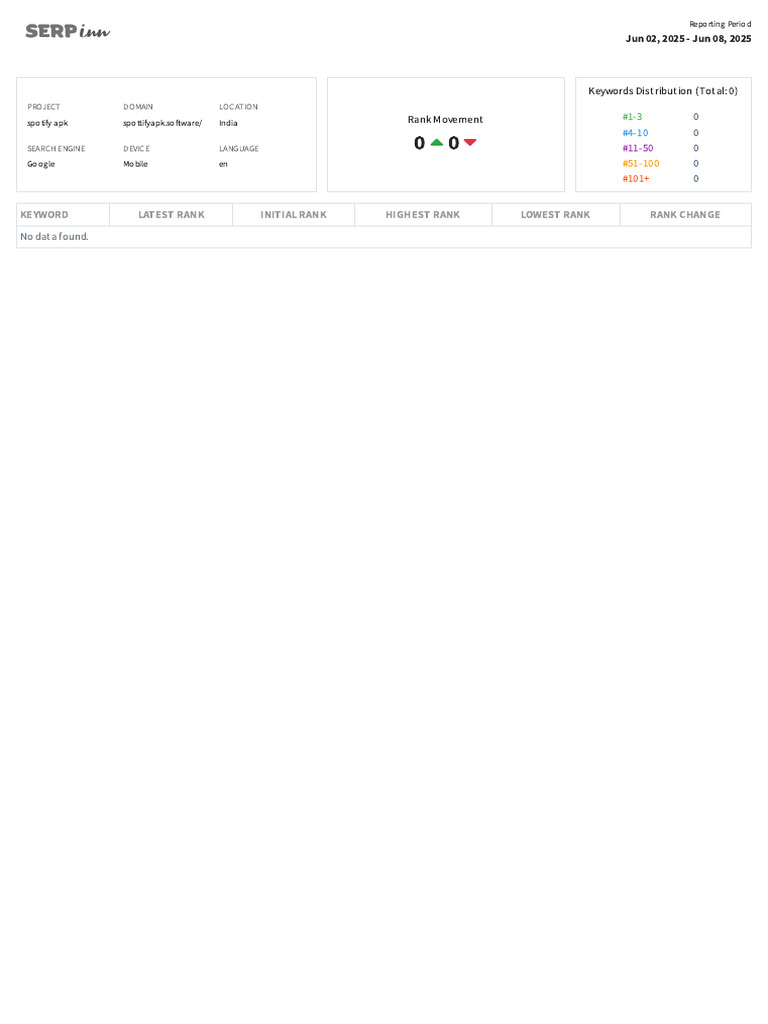Click the SERPinn logo
Screen dimensions: 768x1024
(x=68, y=31)
